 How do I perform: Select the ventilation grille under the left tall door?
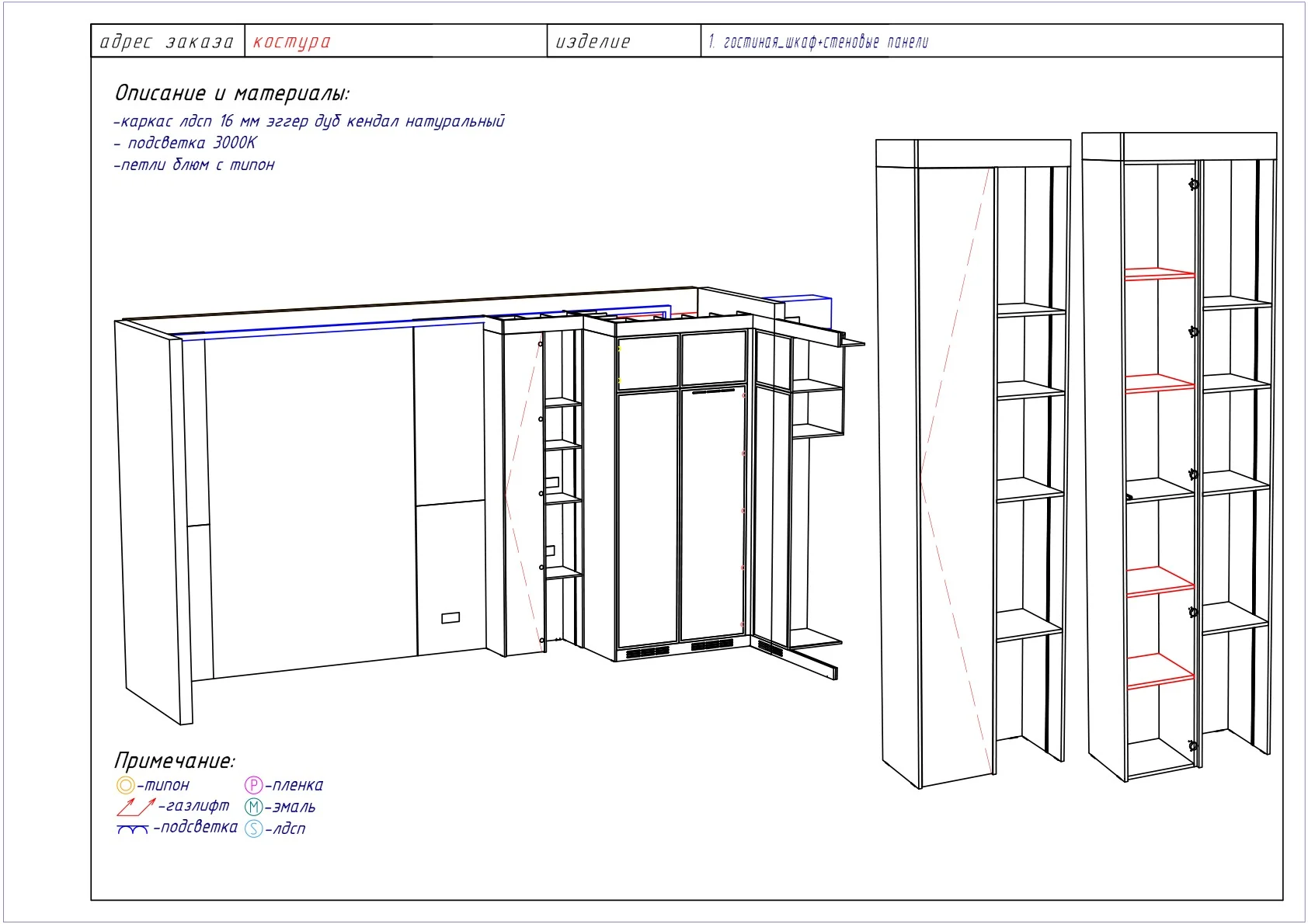pos(648,652)
